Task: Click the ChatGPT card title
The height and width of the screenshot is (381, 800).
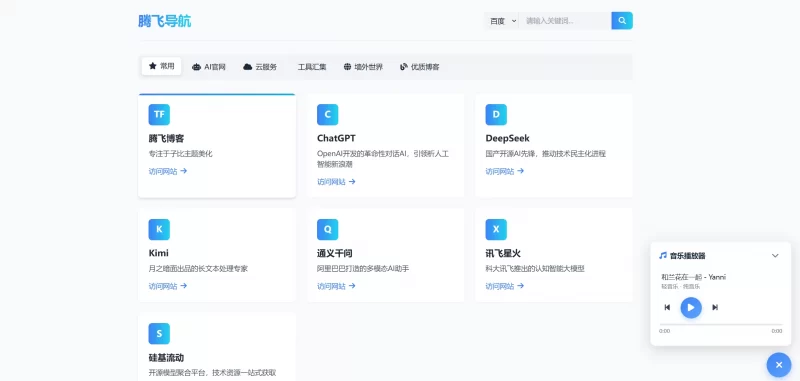Action: tap(336, 138)
